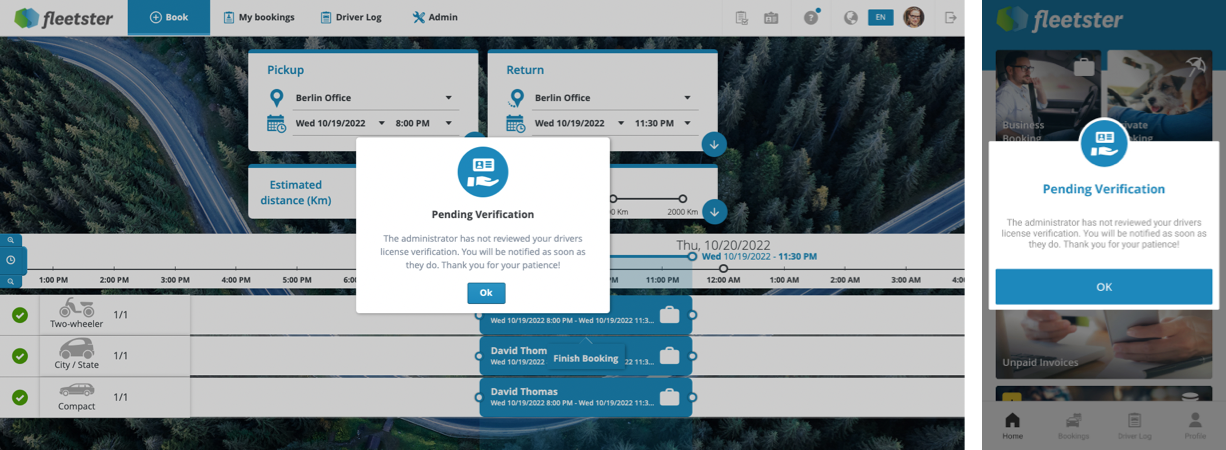Screen dimensions: 1226x450
Task: Go to Home in mobile bottom navigation
Action: click(1012, 426)
